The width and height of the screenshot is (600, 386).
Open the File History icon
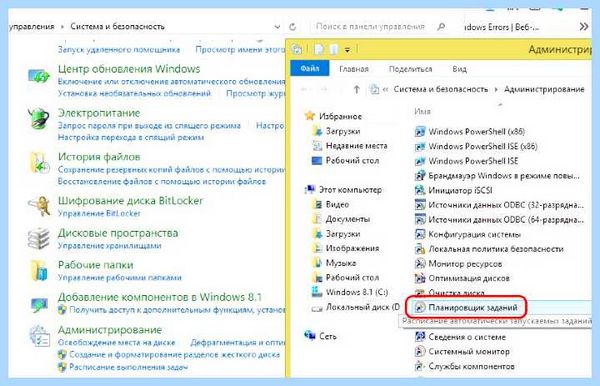point(39,163)
